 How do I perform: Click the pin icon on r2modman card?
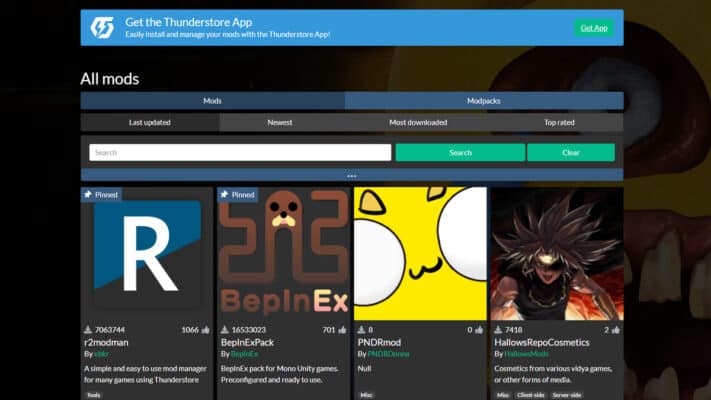pos(88,195)
